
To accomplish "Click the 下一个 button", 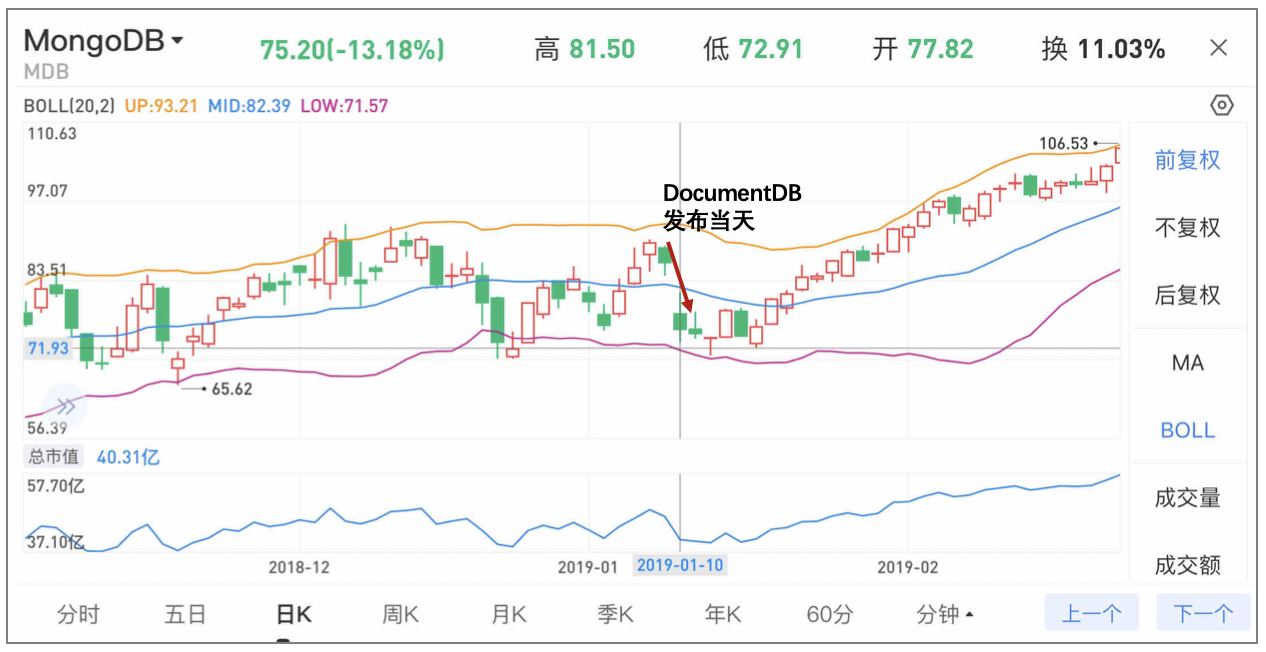I will (x=1203, y=613).
